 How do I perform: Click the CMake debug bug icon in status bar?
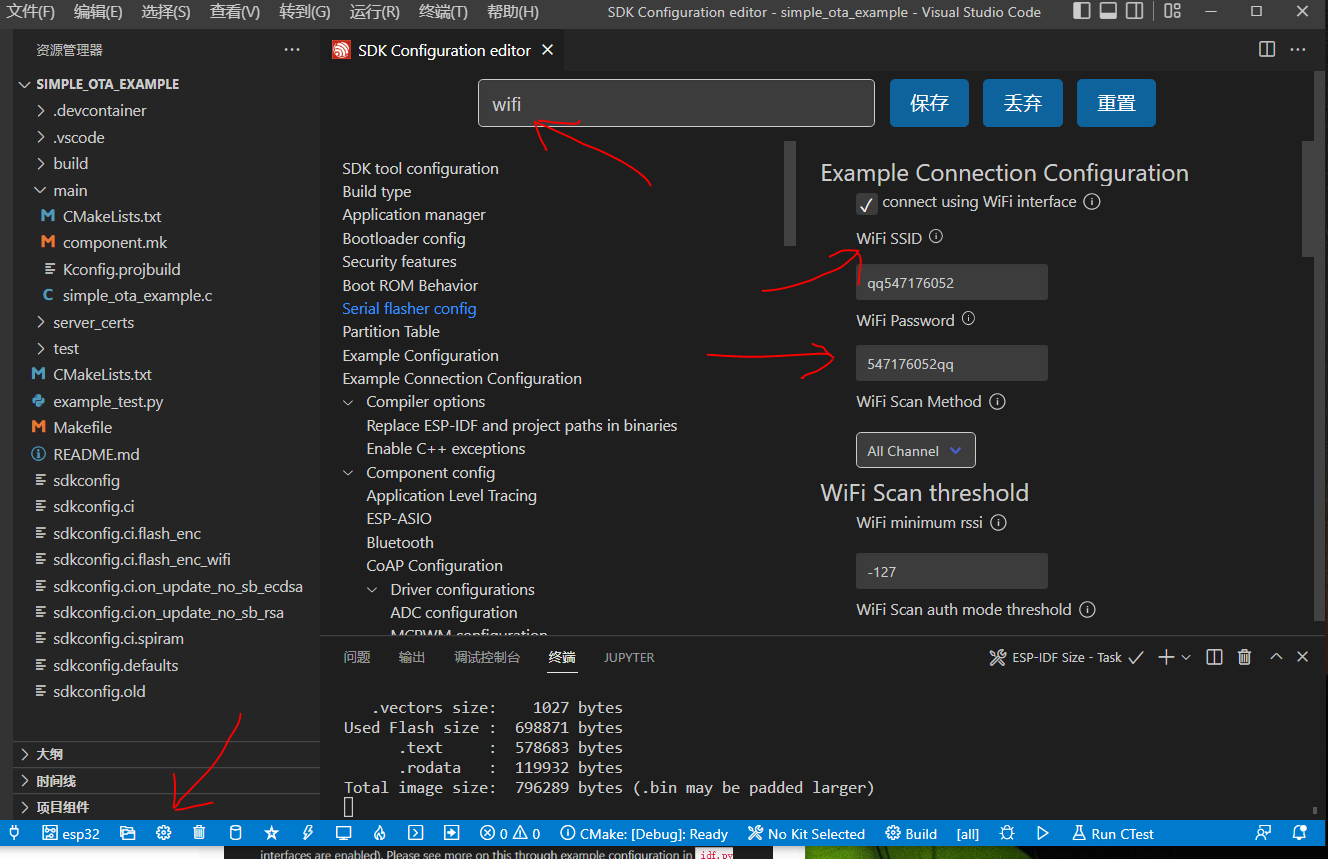pyautogui.click(x=1007, y=833)
